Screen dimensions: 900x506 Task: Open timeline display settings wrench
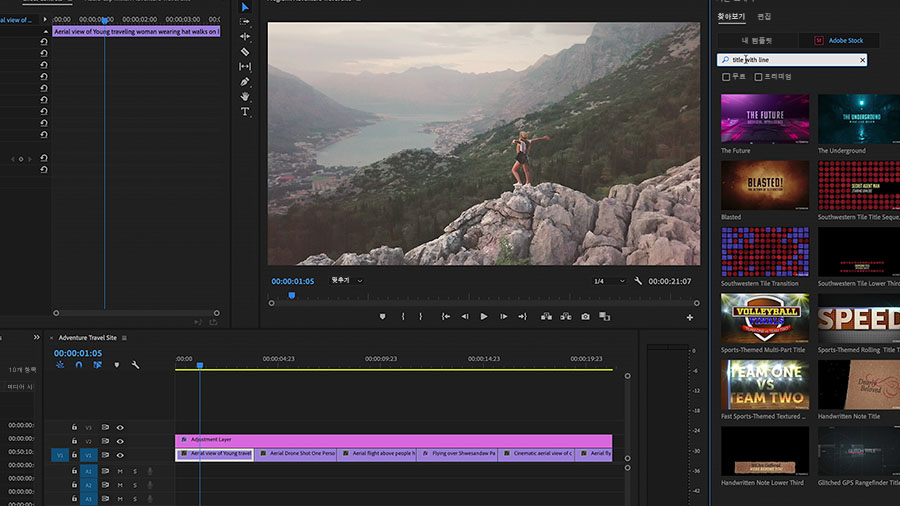[x=135, y=365]
